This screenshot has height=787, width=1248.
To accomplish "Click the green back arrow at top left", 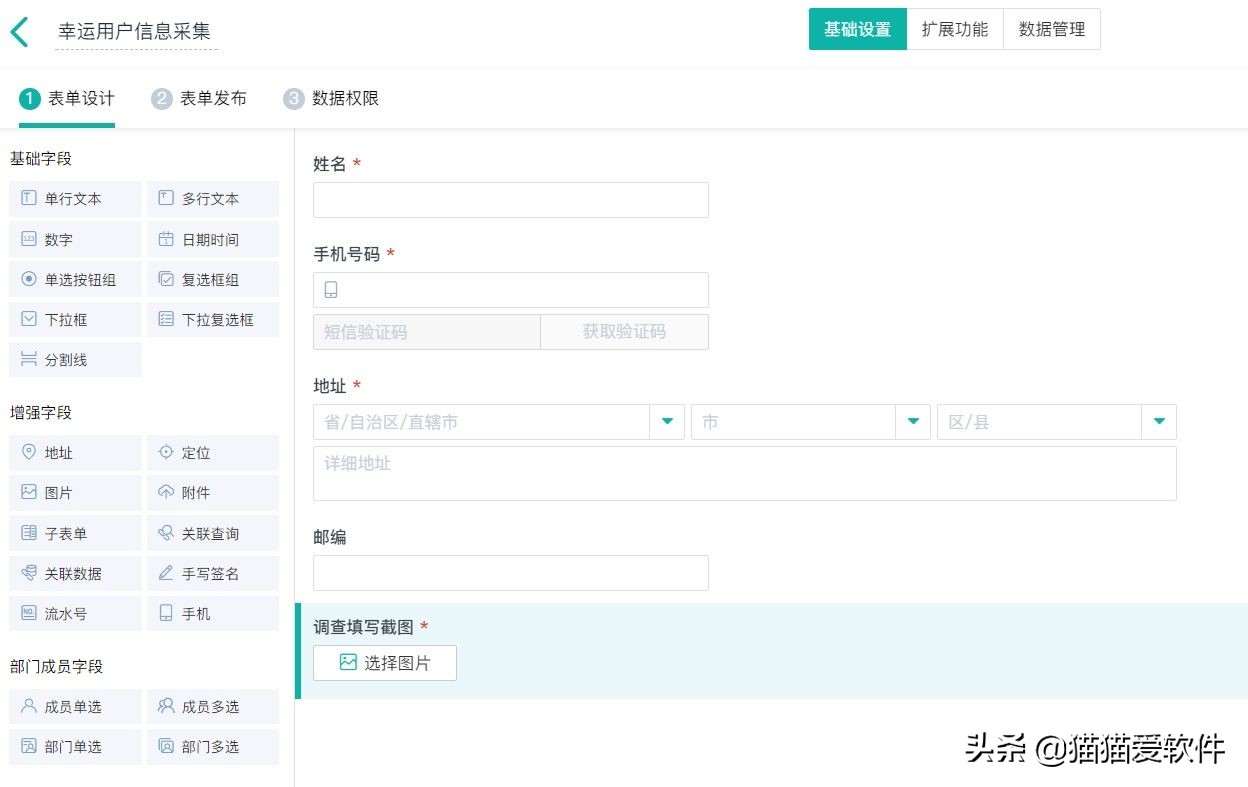I will (20, 29).
